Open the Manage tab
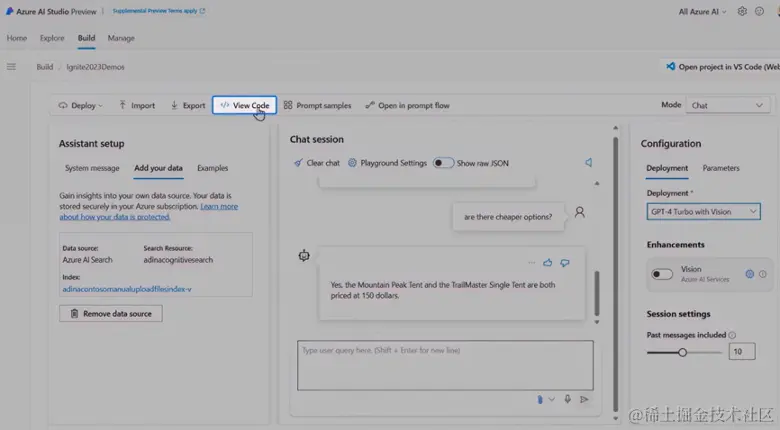This screenshot has width=780, height=430. [x=121, y=38]
